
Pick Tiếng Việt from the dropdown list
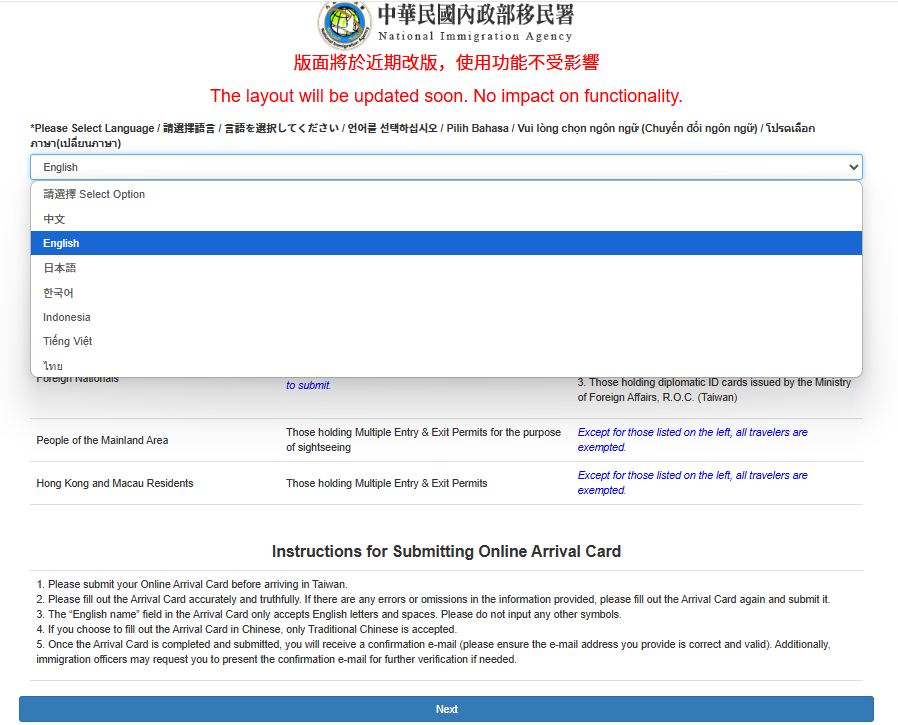click(67, 341)
